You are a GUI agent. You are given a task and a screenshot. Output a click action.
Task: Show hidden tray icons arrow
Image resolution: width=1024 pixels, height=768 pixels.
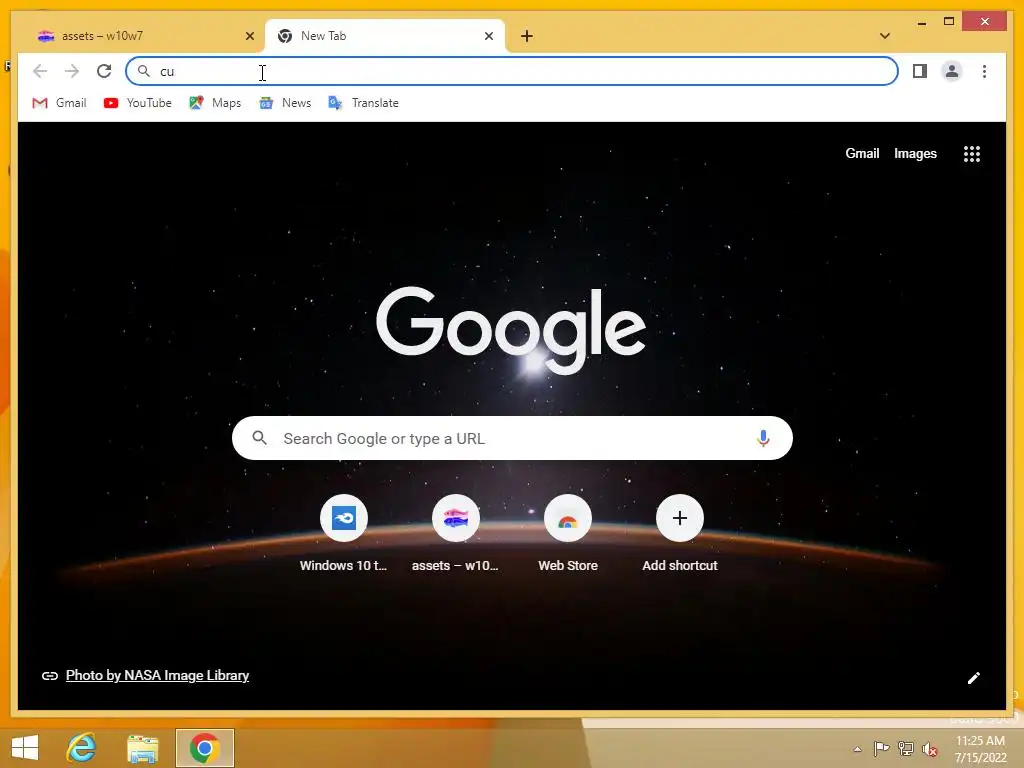coord(857,749)
